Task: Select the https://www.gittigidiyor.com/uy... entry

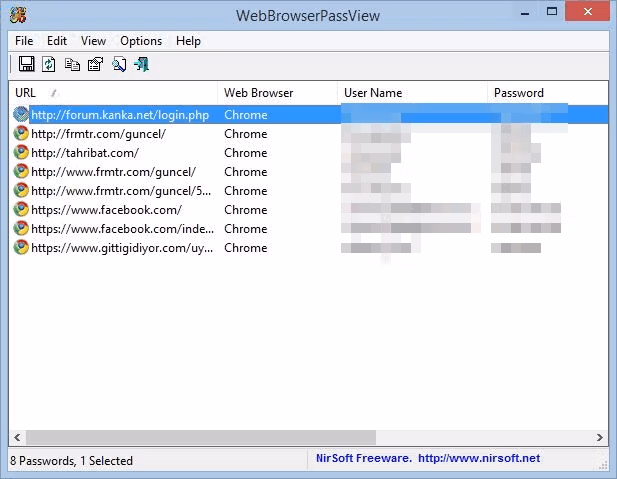Action: point(122,248)
